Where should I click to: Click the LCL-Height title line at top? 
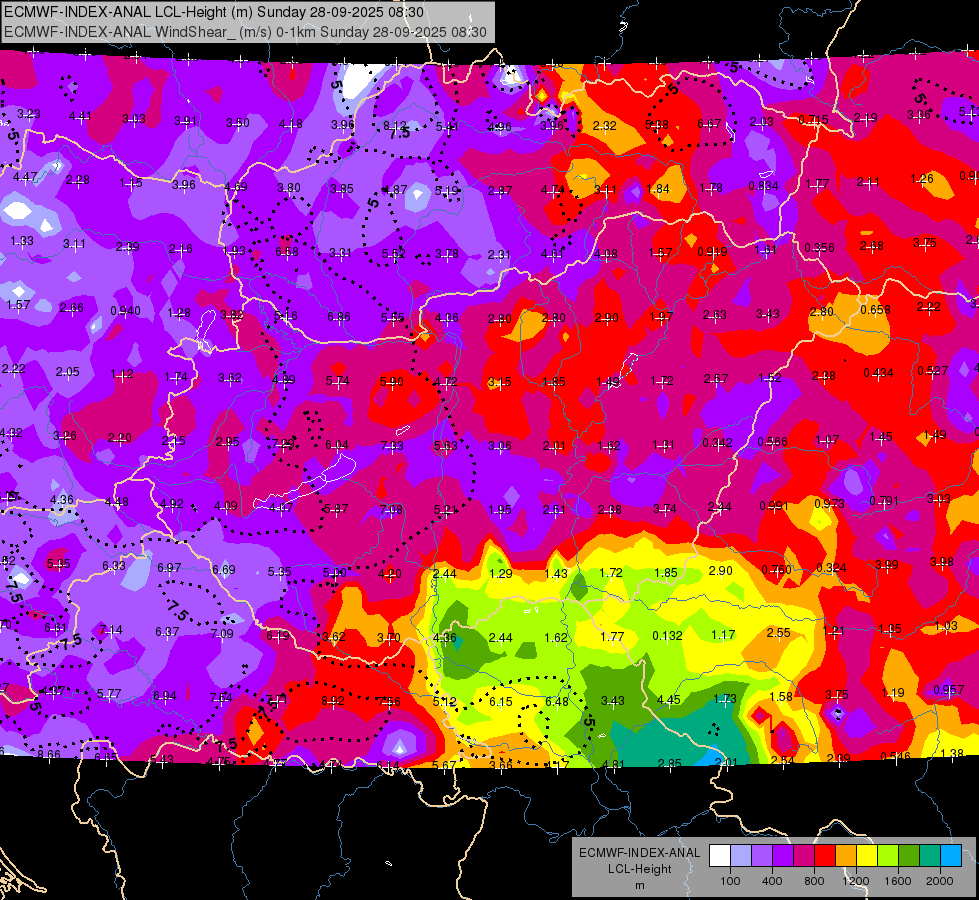tap(214, 12)
